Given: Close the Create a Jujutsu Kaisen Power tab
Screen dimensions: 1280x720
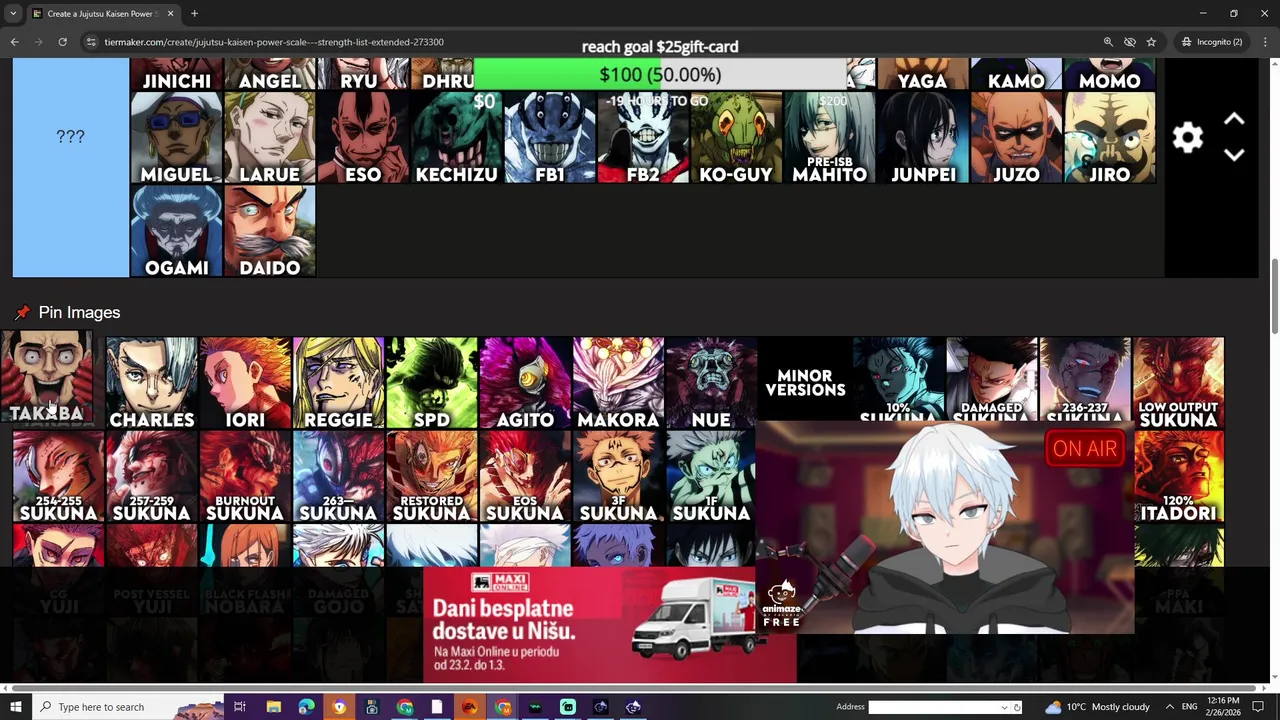Looking at the screenshot, I should click(170, 14).
